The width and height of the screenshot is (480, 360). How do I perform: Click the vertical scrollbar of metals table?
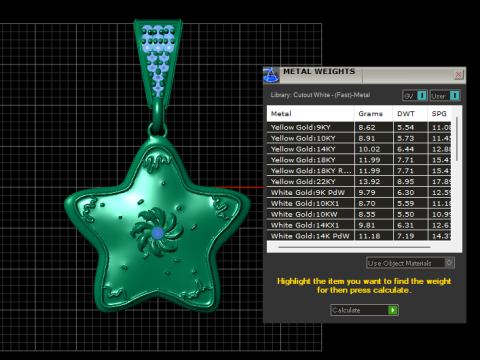click(x=457, y=139)
